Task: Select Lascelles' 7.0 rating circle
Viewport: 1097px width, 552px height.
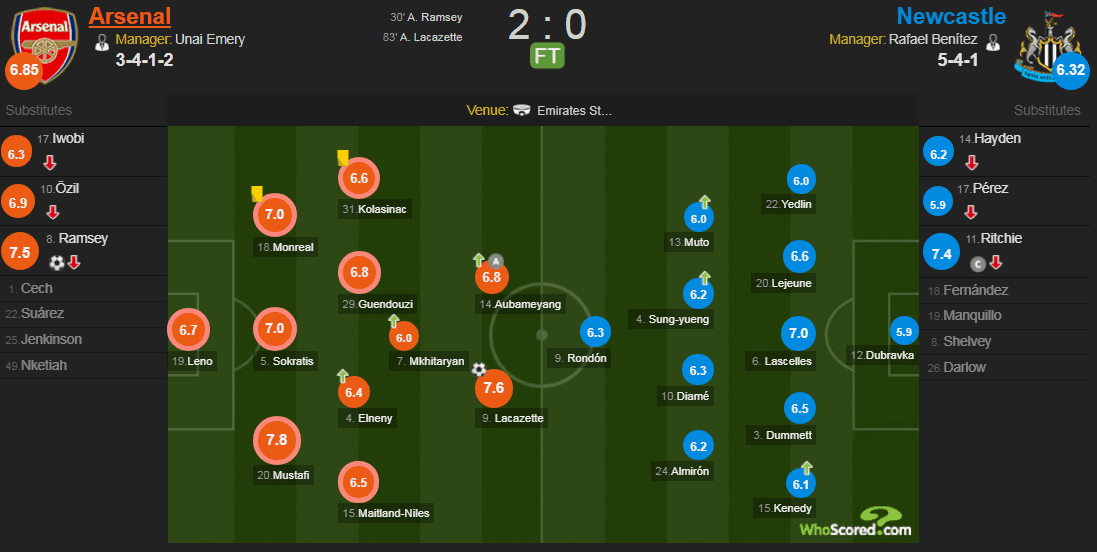Action: coord(799,333)
